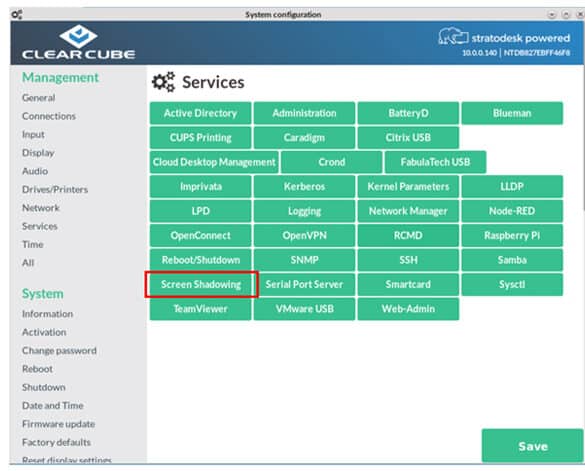Viewport: 585px width, 471px height.
Task: Select Factory defaults option
Action: tap(56, 442)
